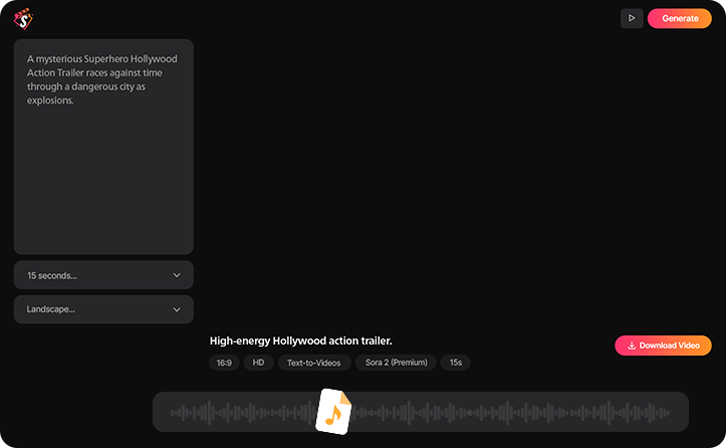Select the HD quality tag
726x448 pixels.
click(258, 362)
